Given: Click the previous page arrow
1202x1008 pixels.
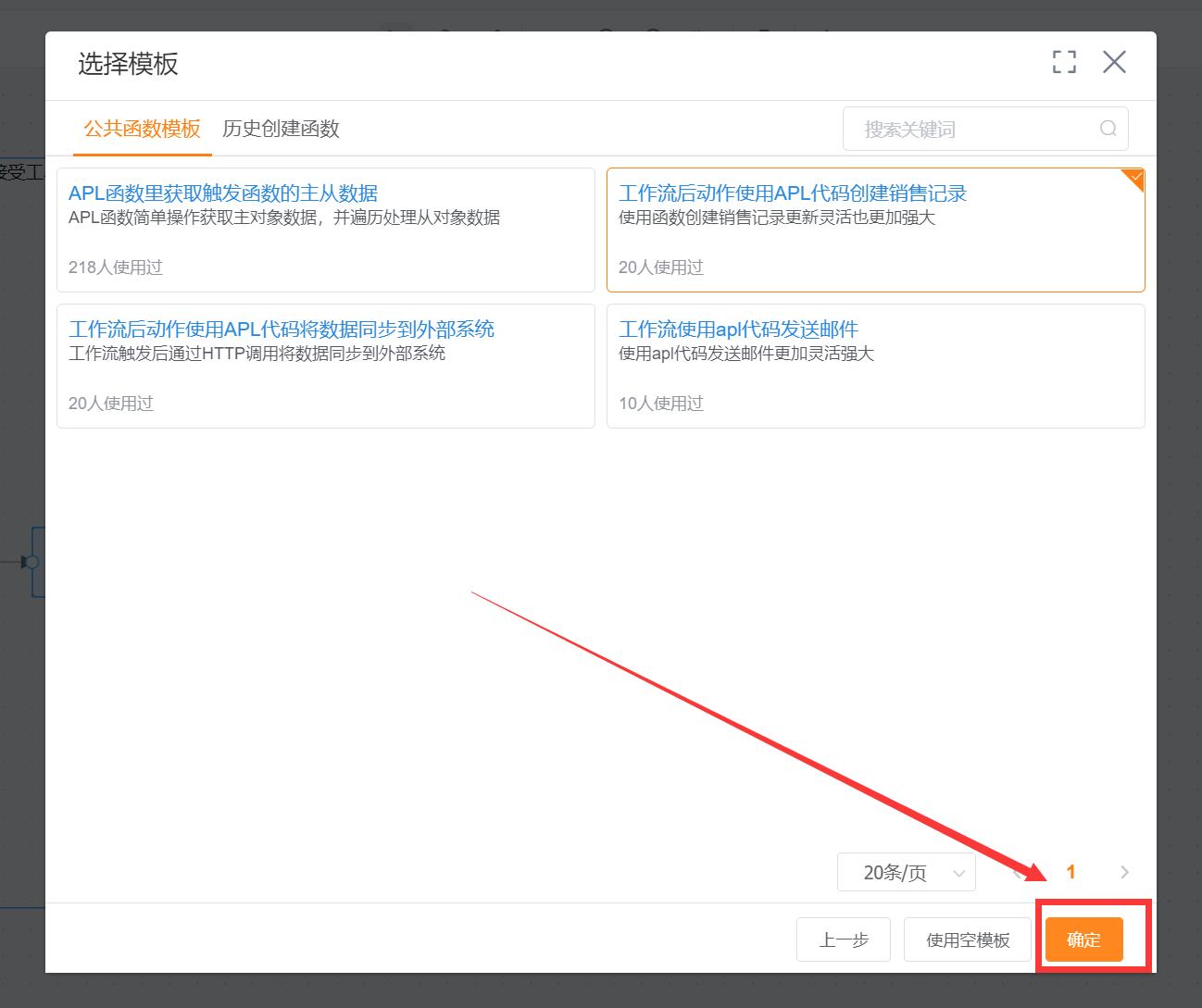Looking at the screenshot, I should coord(1018,872).
